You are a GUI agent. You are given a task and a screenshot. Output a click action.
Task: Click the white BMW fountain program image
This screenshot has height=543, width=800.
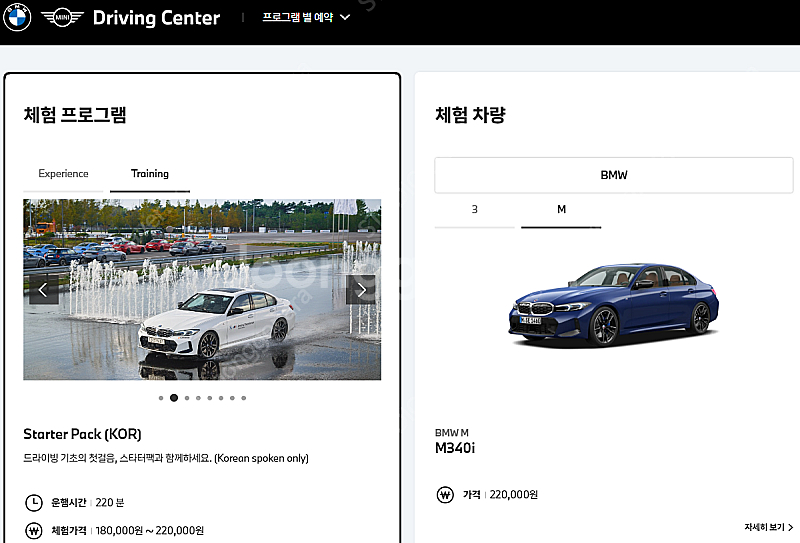point(202,289)
